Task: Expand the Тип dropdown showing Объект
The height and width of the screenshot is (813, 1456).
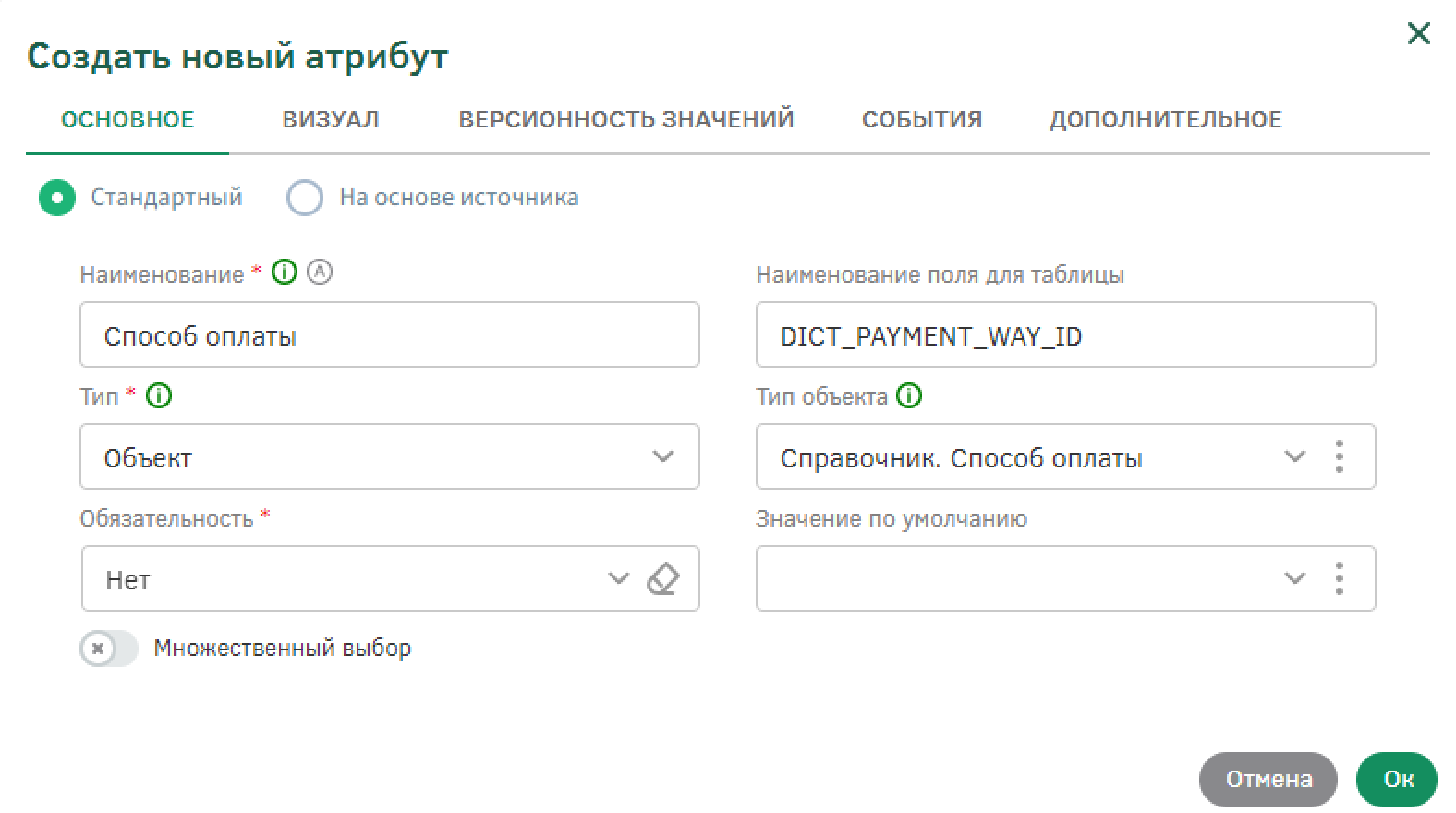Action: tap(662, 456)
